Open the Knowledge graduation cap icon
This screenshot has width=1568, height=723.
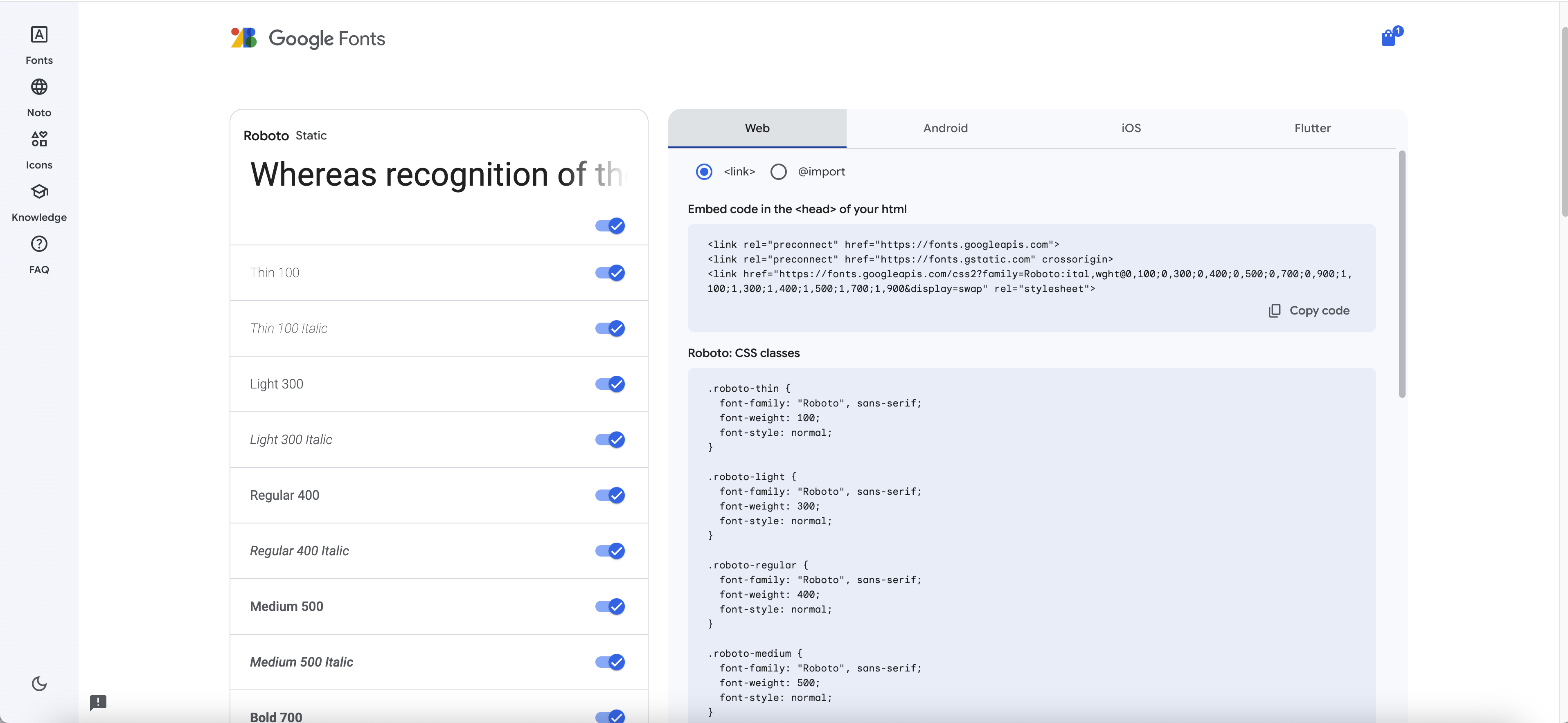(x=39, y=191)
